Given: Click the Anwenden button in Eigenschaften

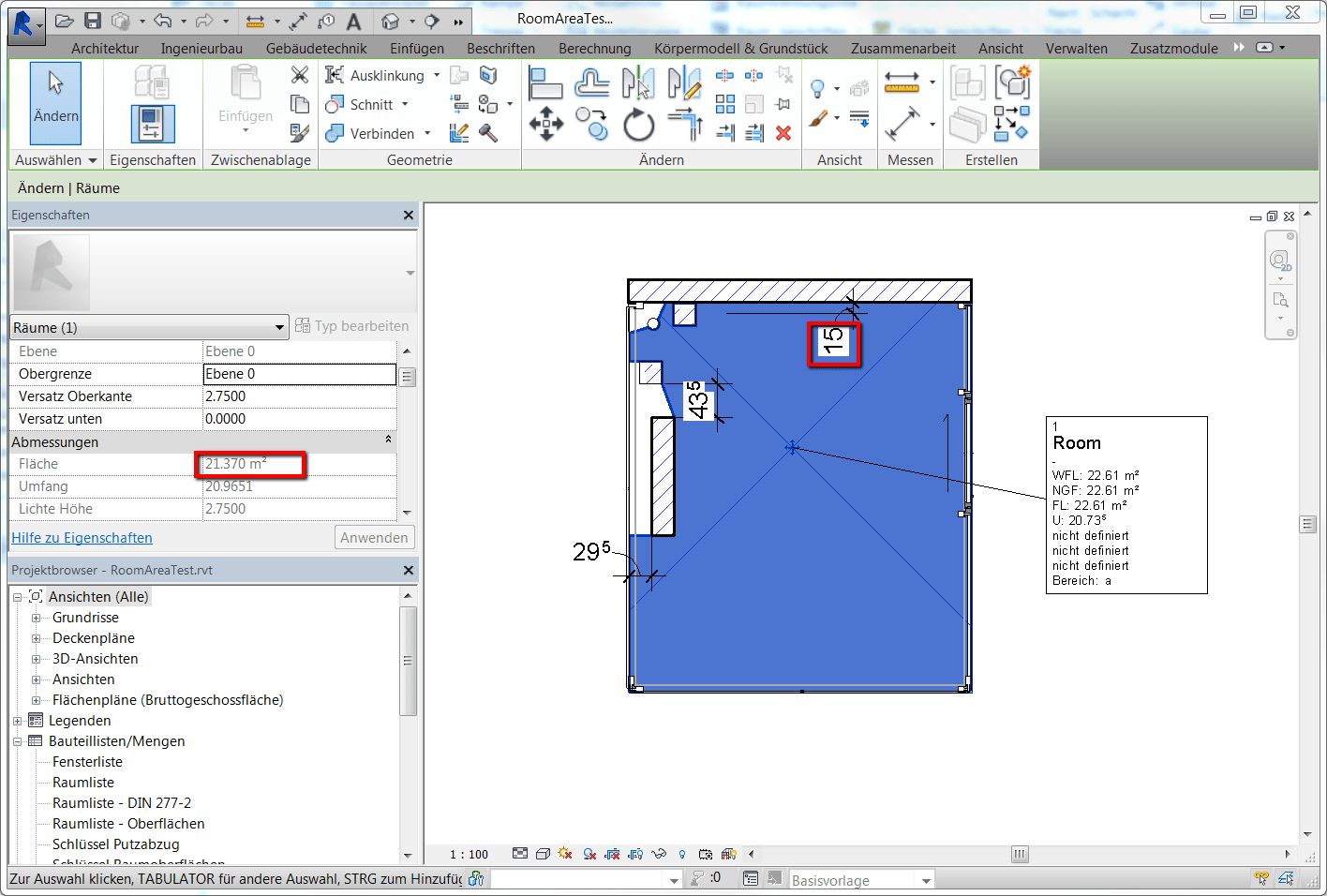Looking at the screenshot, I should click(374, 537).
